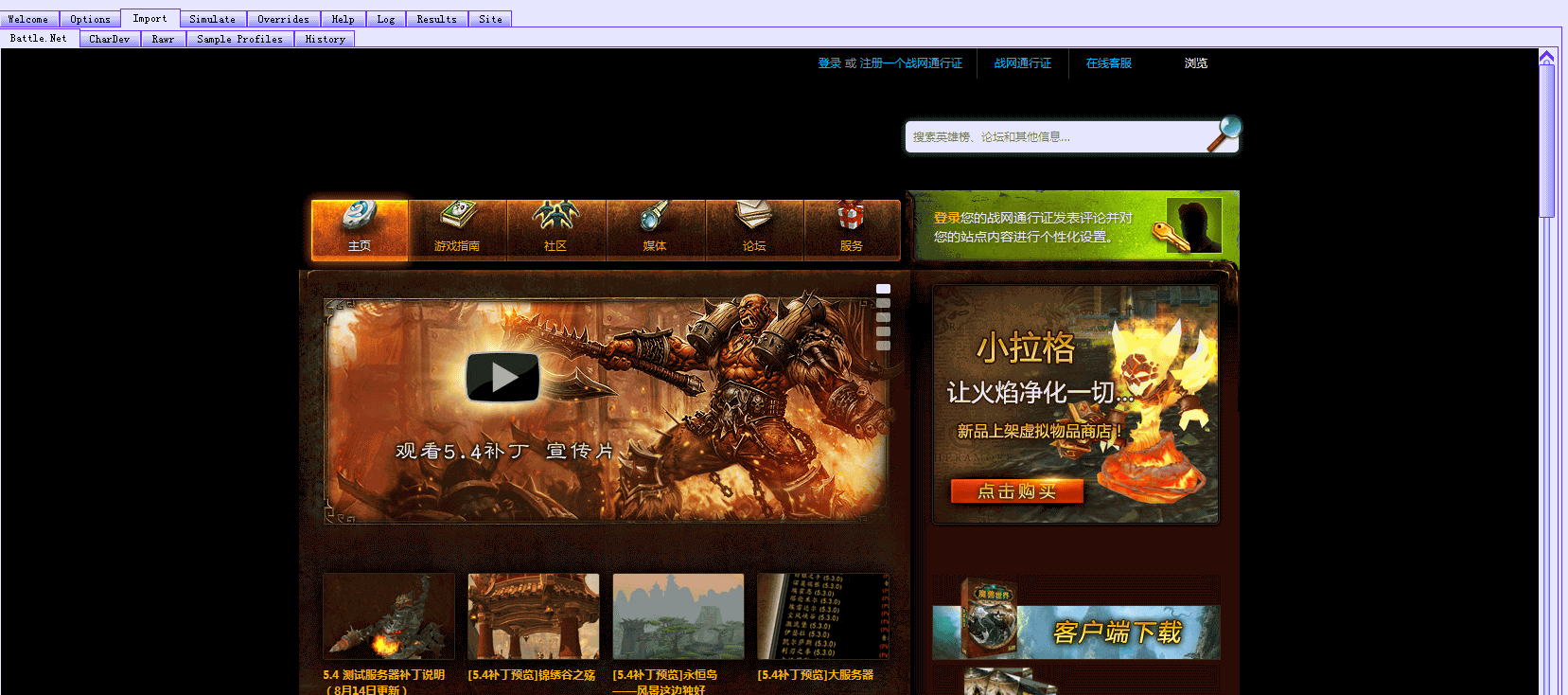Click the key icon on login banner
1568x695 pixels.
click(1171, 236)
